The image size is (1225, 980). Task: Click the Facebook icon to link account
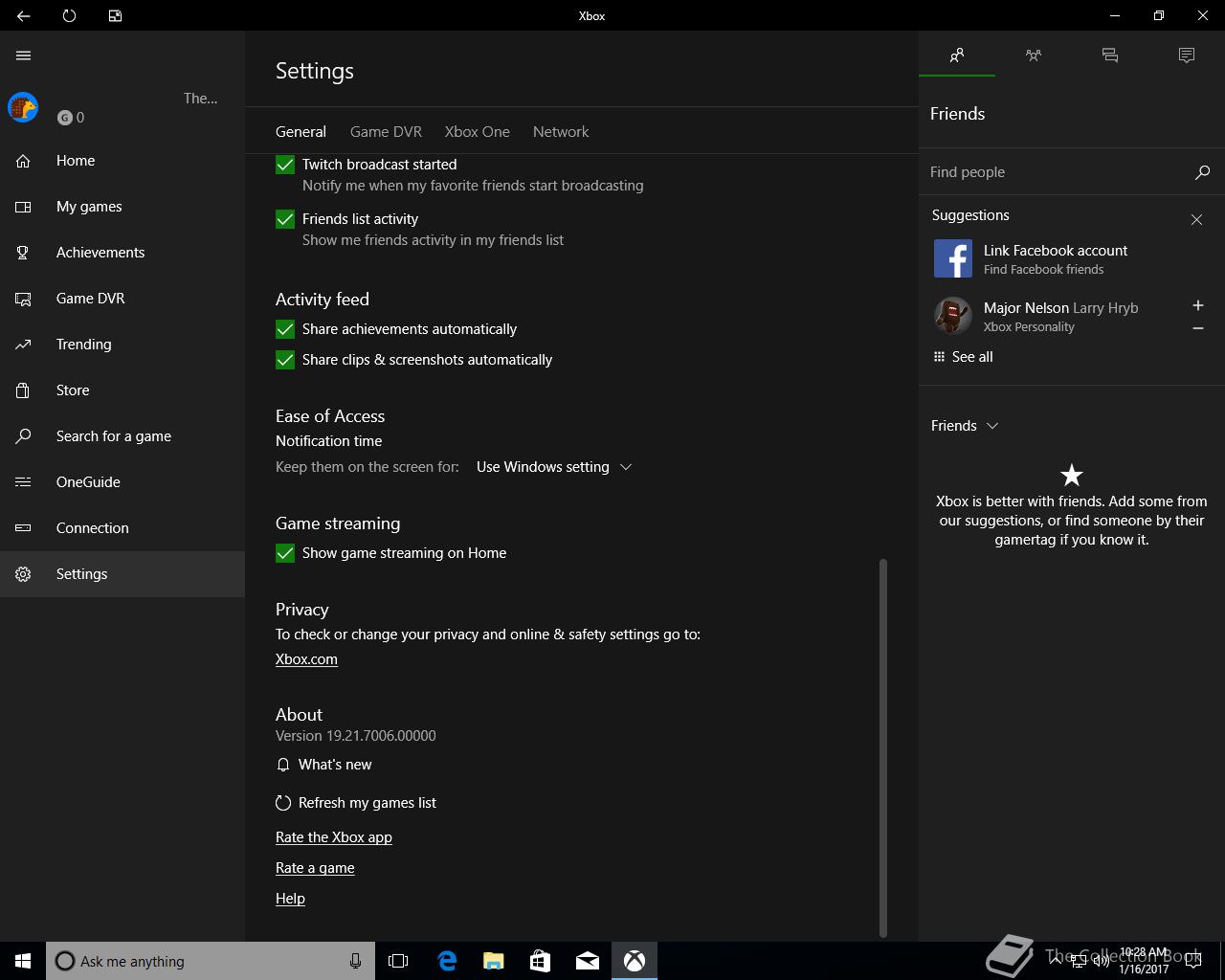[x=953, y=258]
